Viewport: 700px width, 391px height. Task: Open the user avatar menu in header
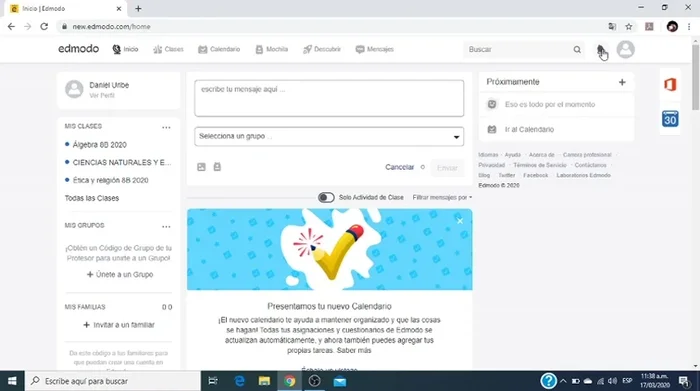(x=625, y=50)
